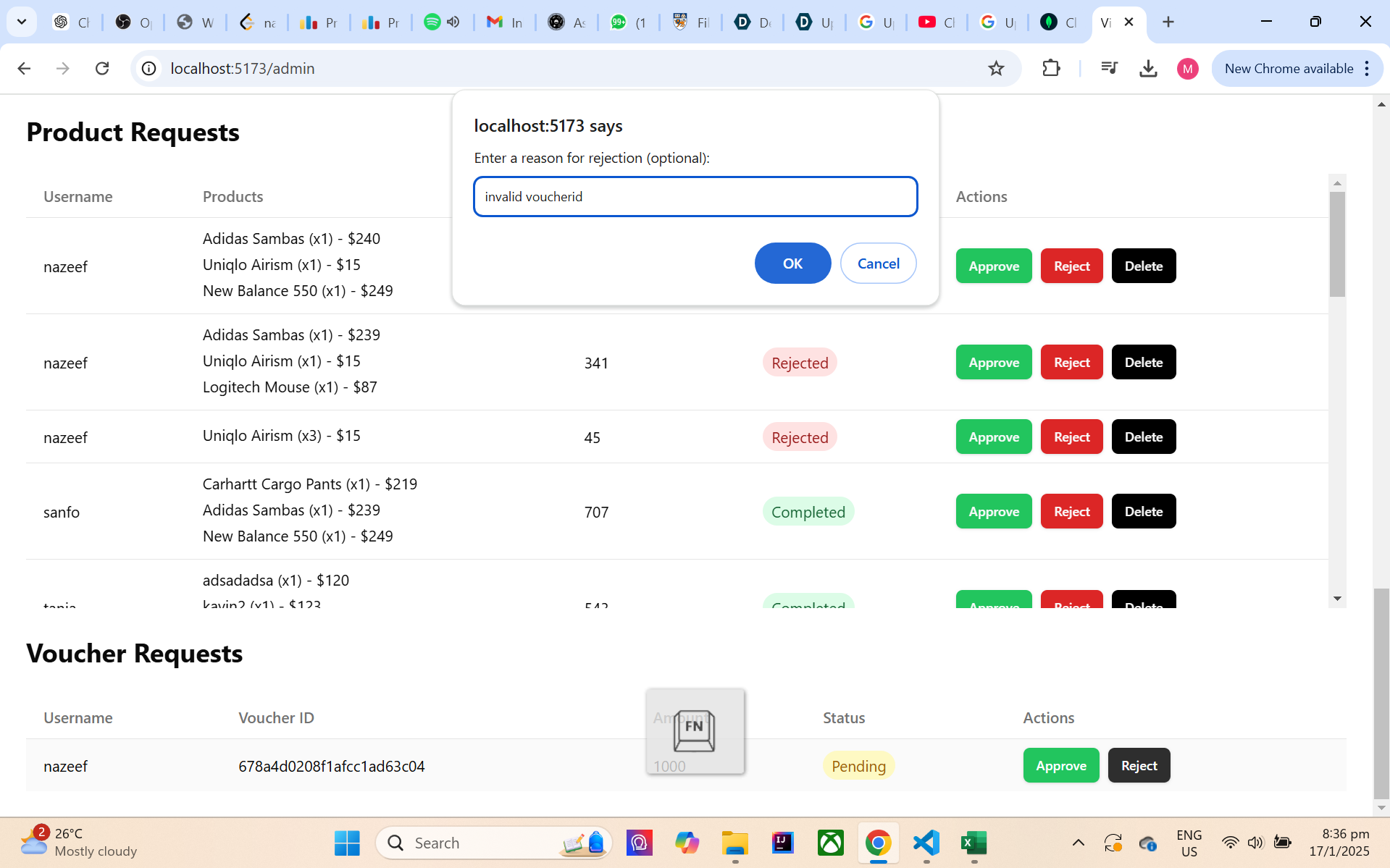
Task: Delete nazeef's New Balance 550 request
Action: [1144, 266]
